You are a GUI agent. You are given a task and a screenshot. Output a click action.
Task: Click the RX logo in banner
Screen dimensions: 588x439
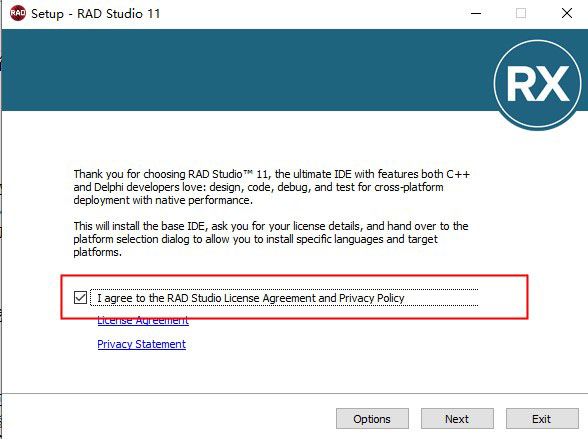(537, 84)
